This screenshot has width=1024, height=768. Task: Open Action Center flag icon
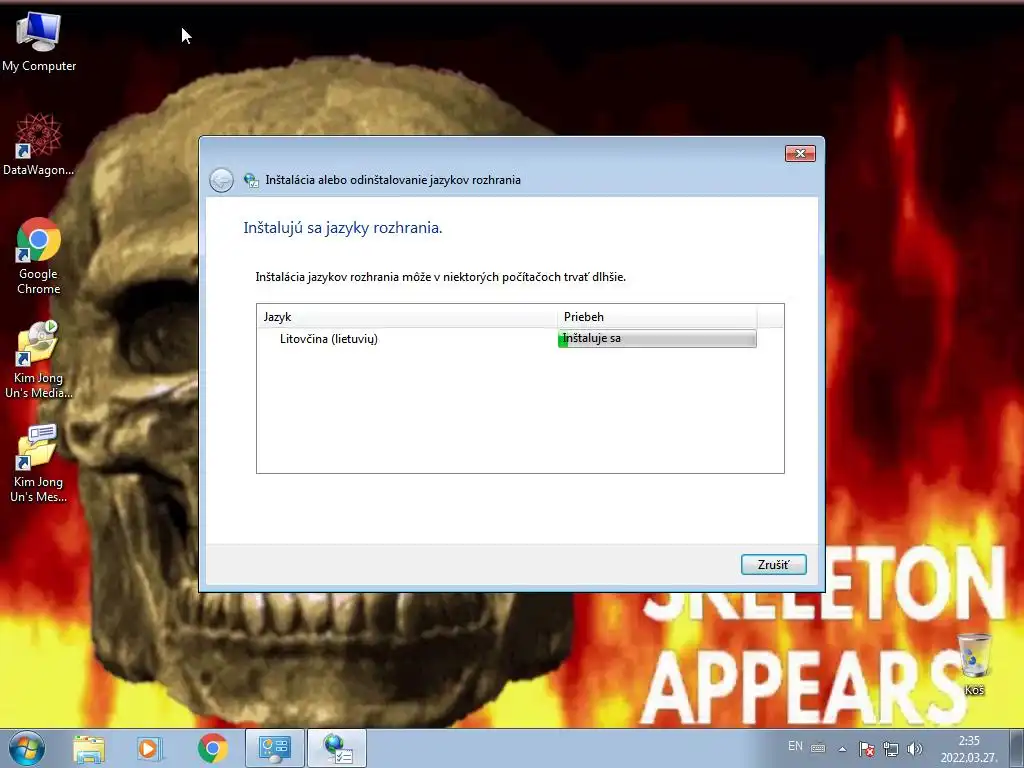click(867, 749)
